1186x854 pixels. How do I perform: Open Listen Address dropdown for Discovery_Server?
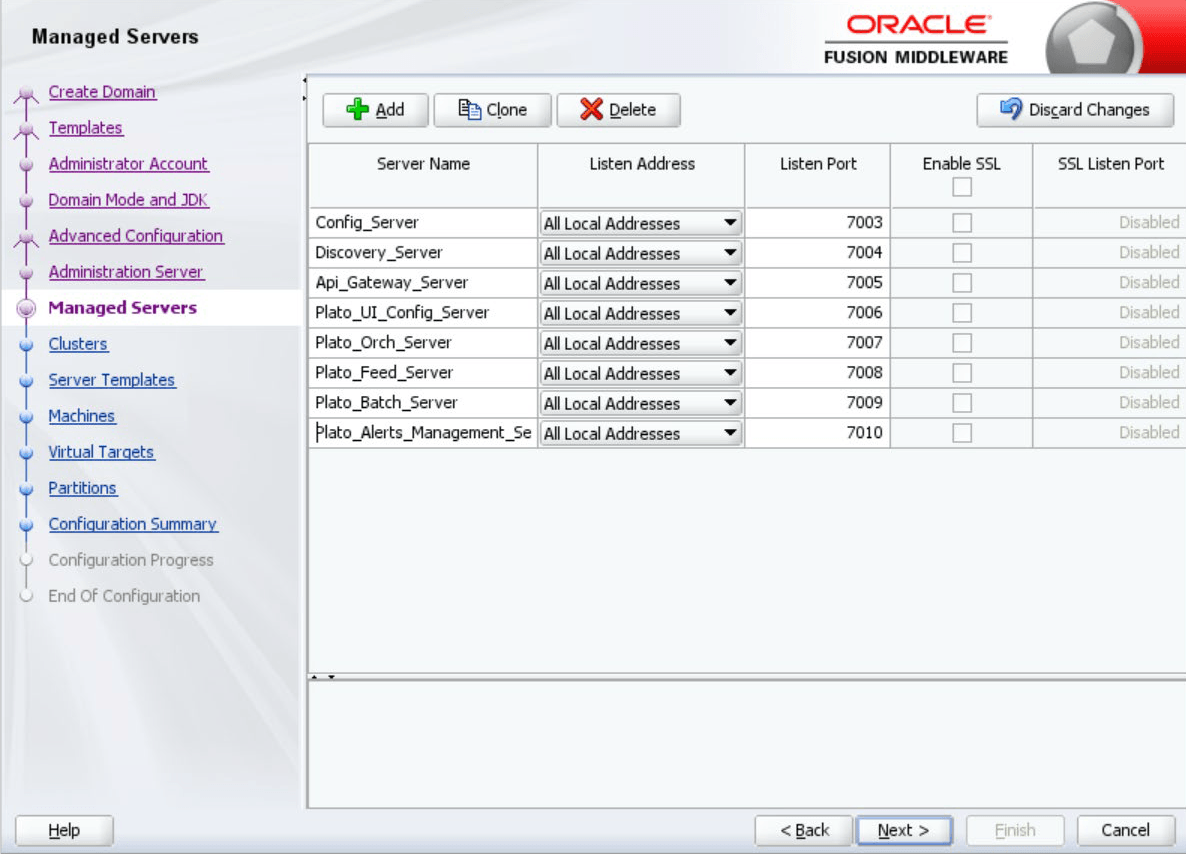[x=730, y=253]
